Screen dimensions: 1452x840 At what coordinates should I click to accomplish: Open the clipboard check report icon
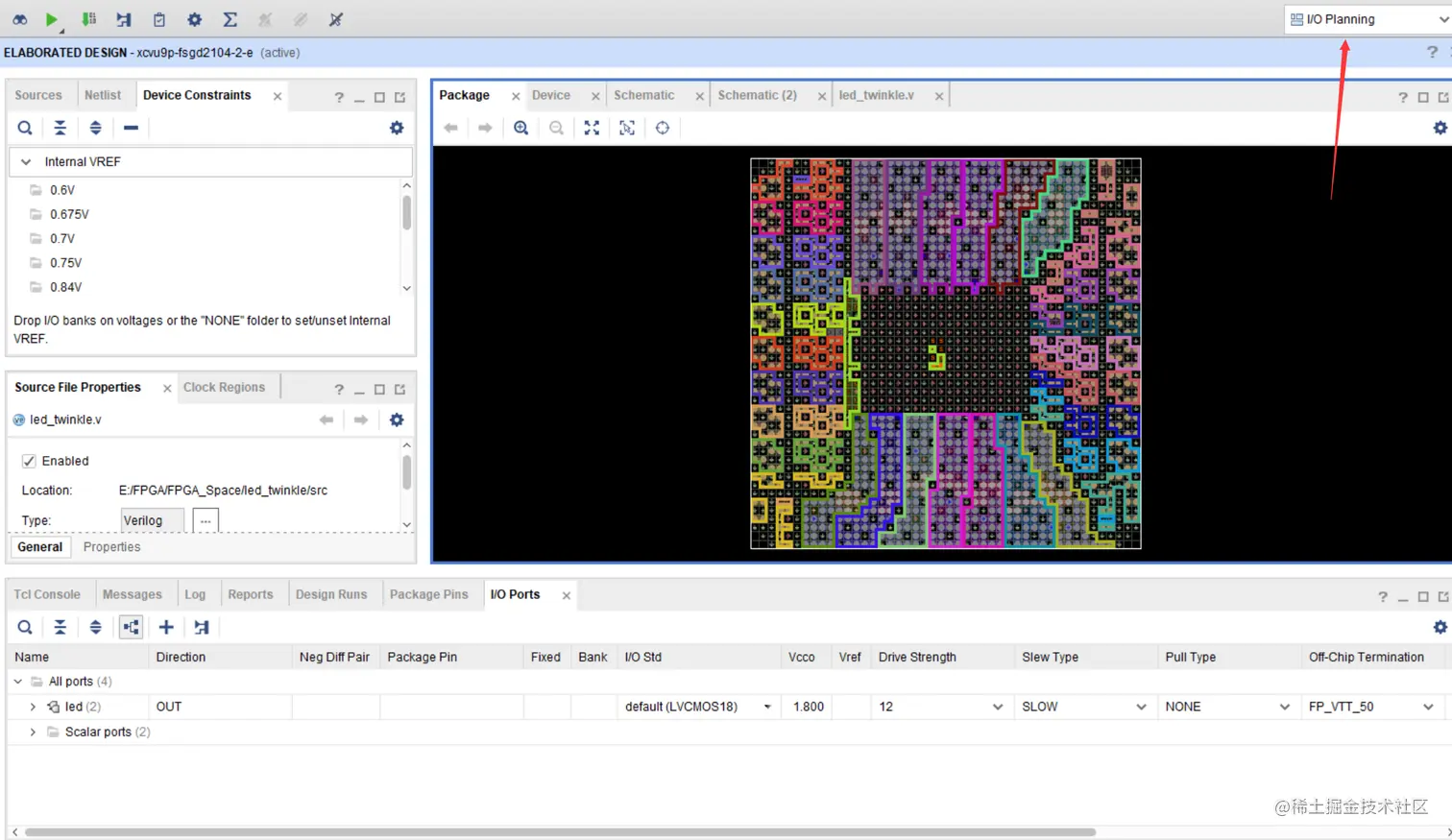pos(159,19)
